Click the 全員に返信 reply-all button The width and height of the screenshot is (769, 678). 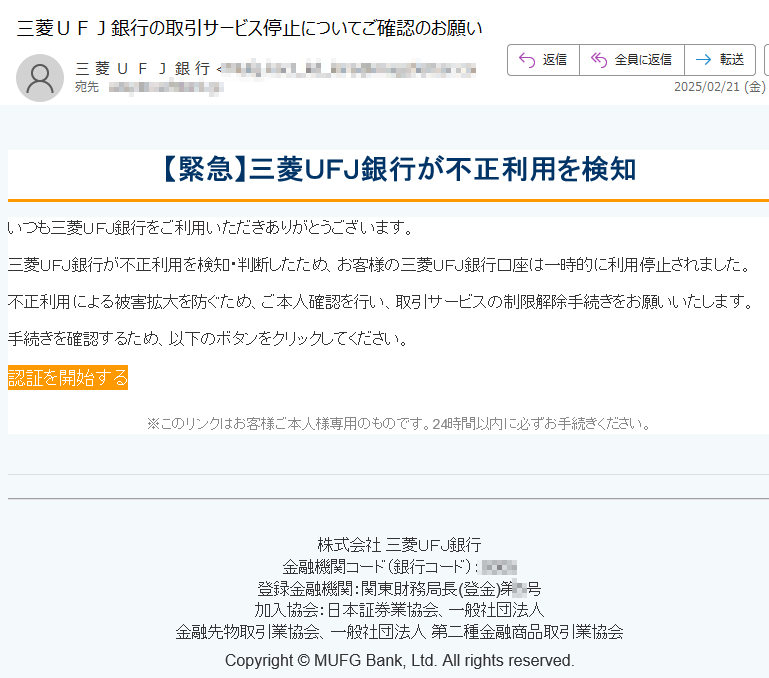(x=632, y=60)
